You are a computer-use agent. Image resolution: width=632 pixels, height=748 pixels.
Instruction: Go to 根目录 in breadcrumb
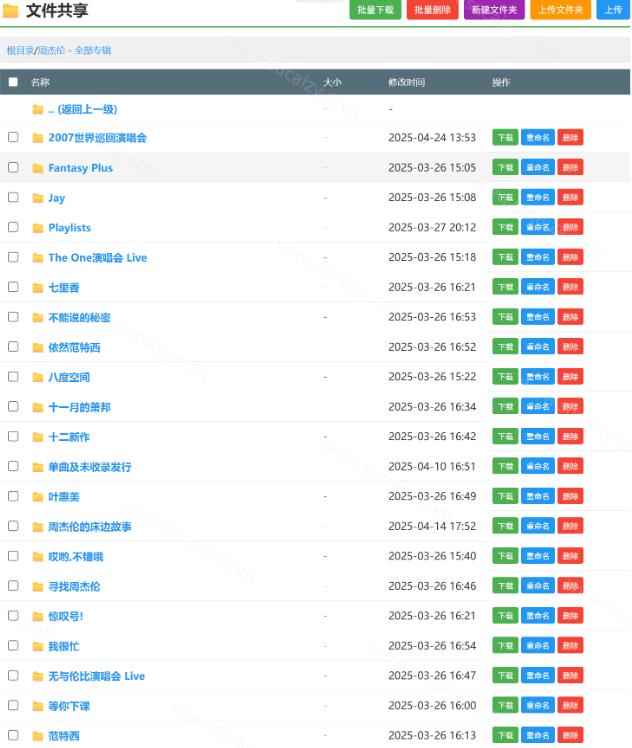[x=20, y=51]
